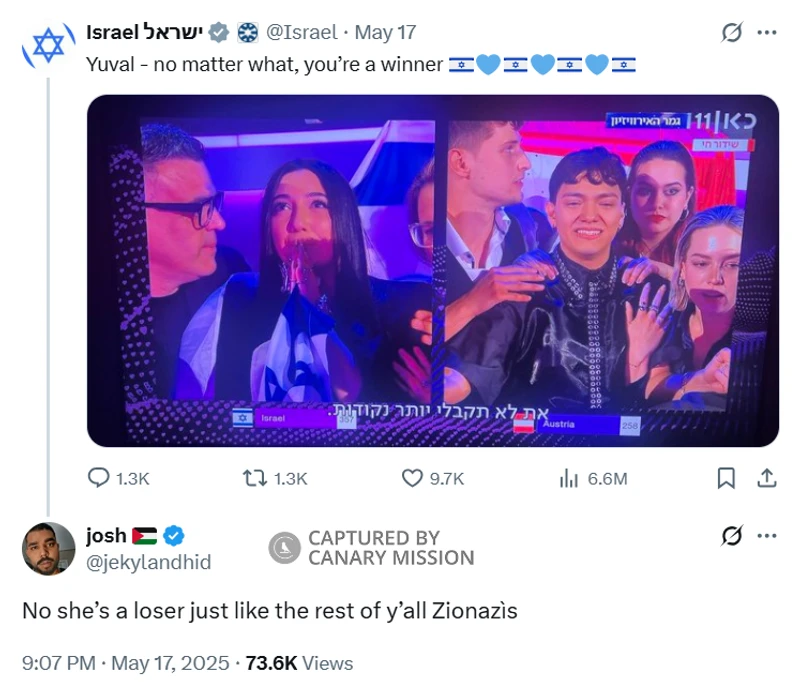
Task: Open the right photo with Austria caption
Action: coord(612,270)
